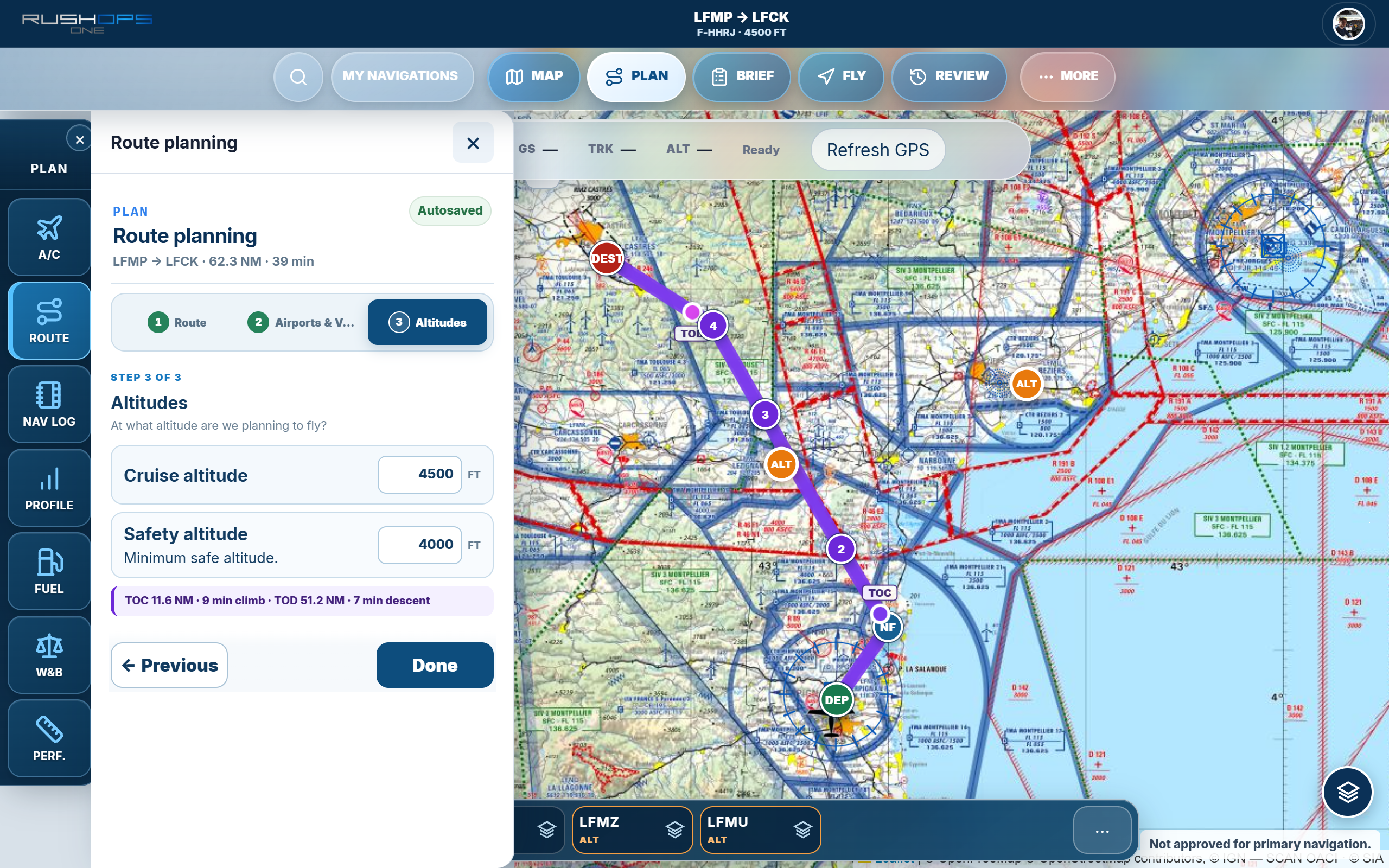Show layers for LFMZ alternate card
This screenshot has width=1389, height=868.
(x=675, y=829)
